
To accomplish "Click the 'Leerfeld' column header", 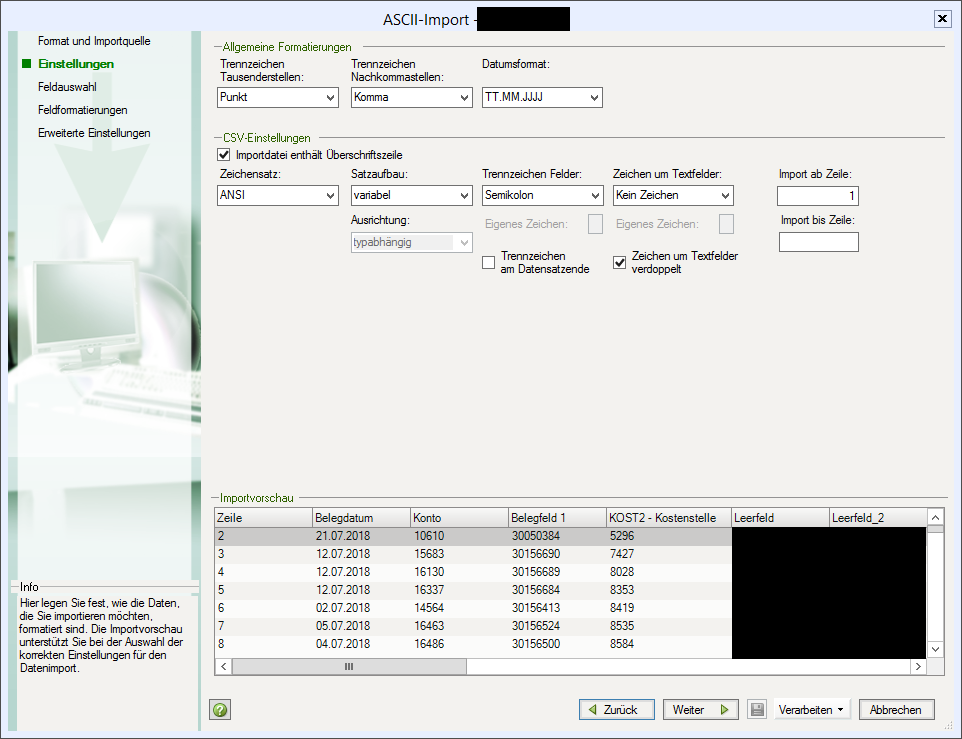I will coord(780,518).
